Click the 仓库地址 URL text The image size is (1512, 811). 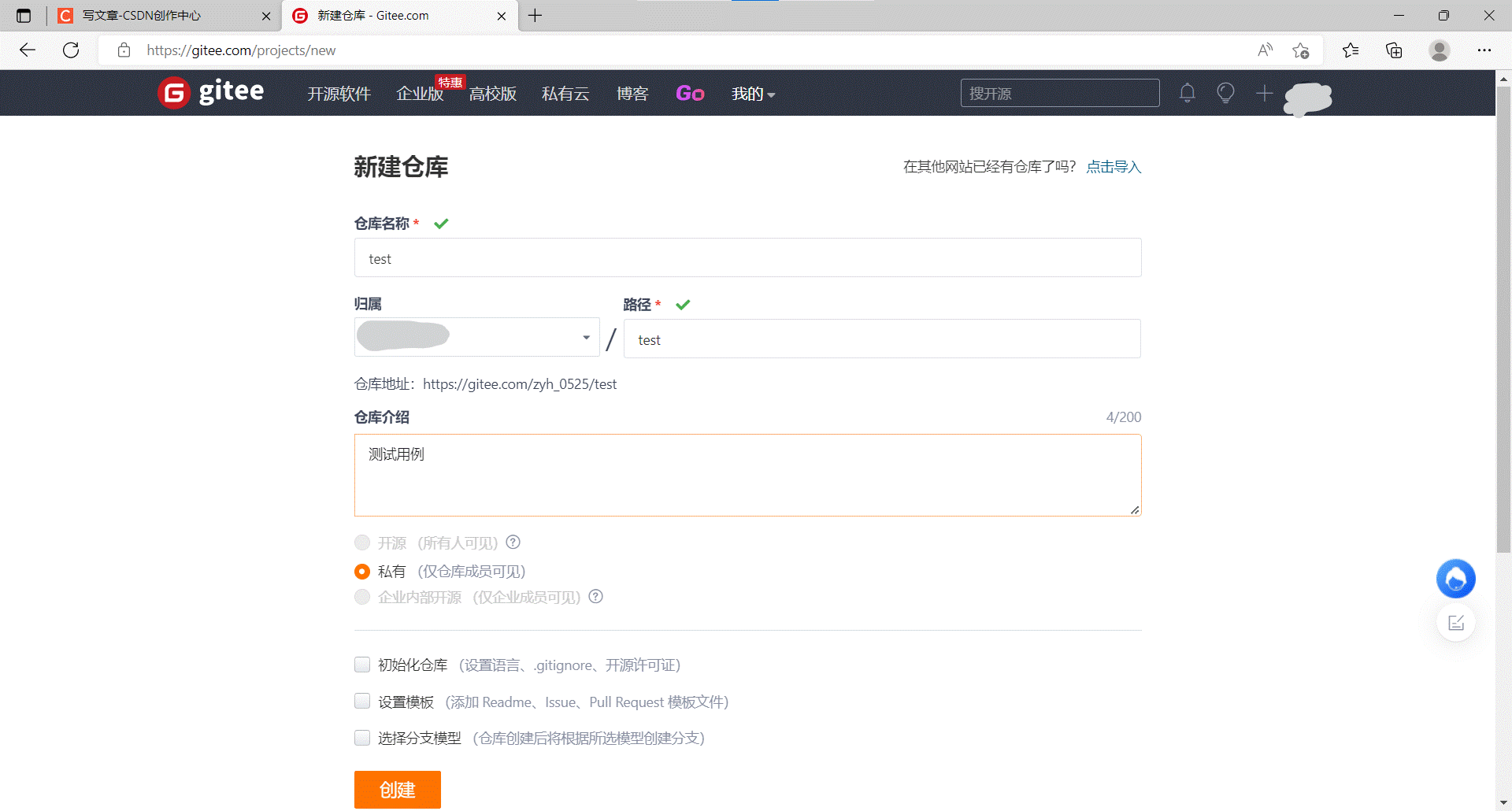point(520,384)
